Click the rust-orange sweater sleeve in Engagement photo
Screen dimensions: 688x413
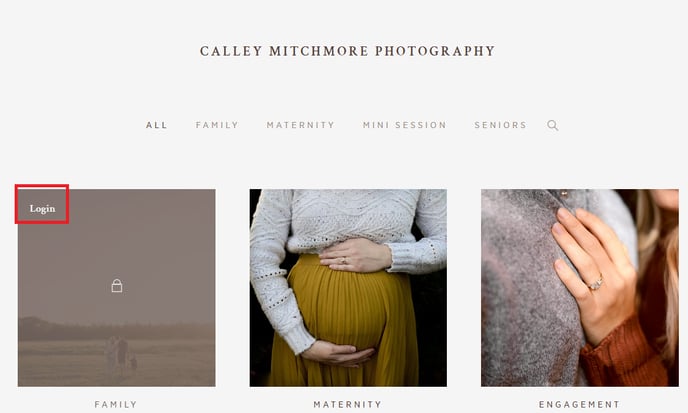coord(623,351)
